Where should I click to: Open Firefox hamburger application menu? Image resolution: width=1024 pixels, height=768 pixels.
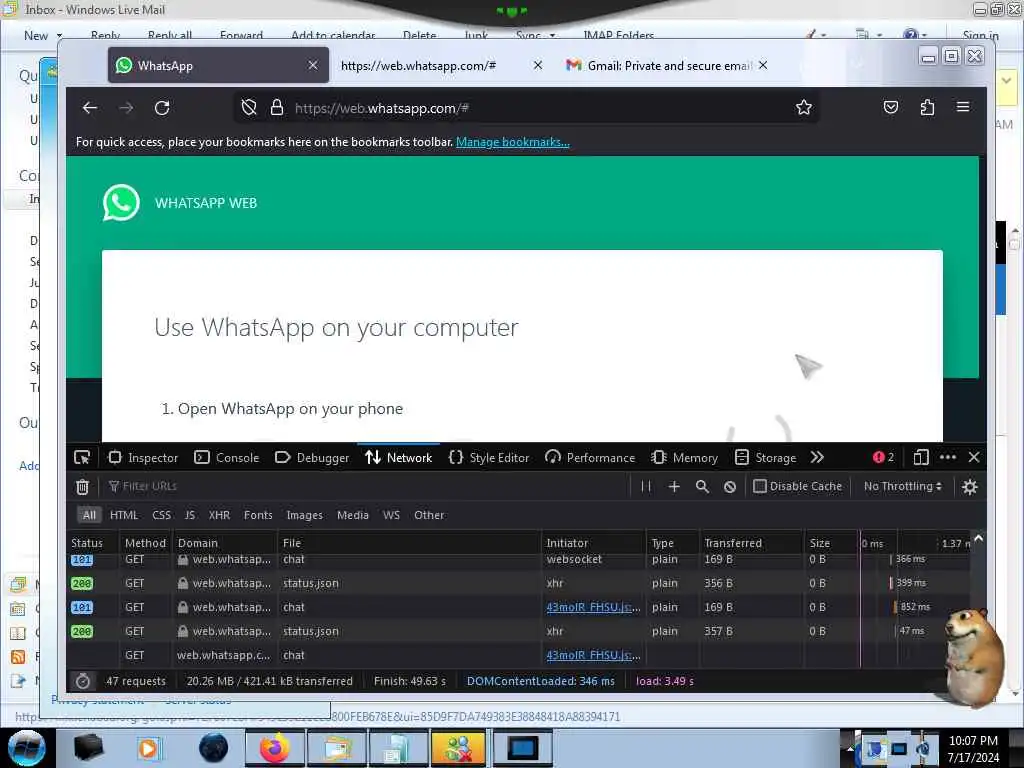(x=963, y=106)
